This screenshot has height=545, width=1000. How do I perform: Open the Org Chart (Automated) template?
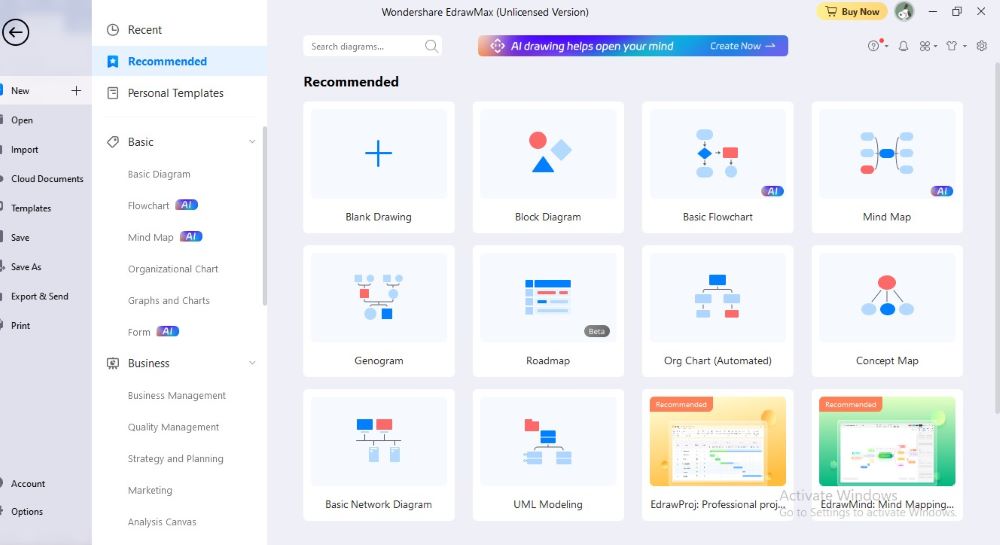pos(717,311)
